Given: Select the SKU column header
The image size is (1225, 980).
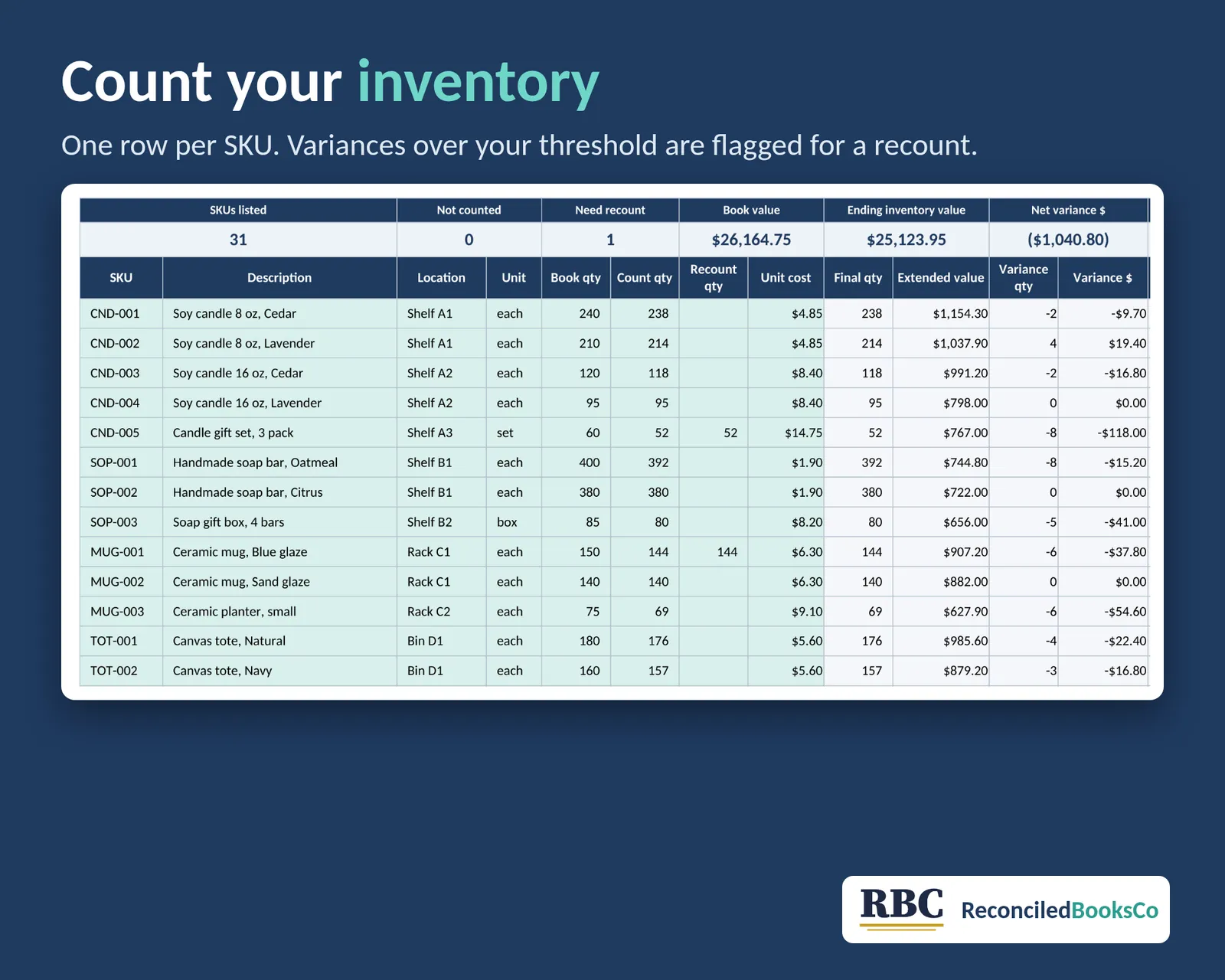Looking at the screenshot, I should pyautogui.click(x=121, y=278).
